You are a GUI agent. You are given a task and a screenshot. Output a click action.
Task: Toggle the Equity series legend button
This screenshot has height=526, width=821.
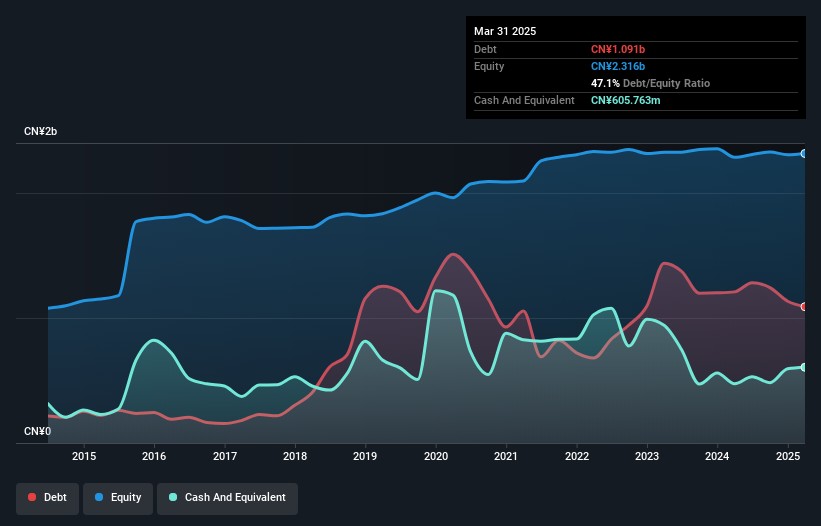(118, 498)
